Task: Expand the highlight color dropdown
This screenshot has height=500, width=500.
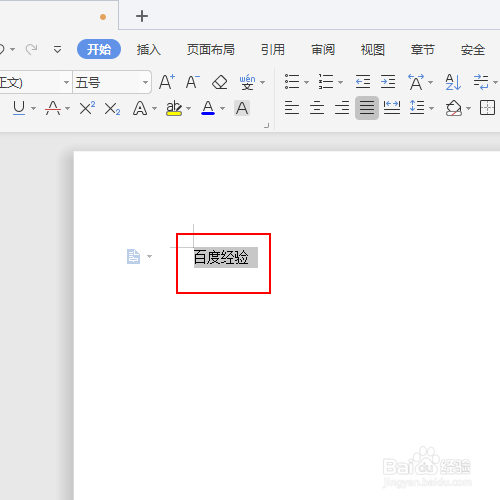Action: pyautogui.click(x=189, y=108)
